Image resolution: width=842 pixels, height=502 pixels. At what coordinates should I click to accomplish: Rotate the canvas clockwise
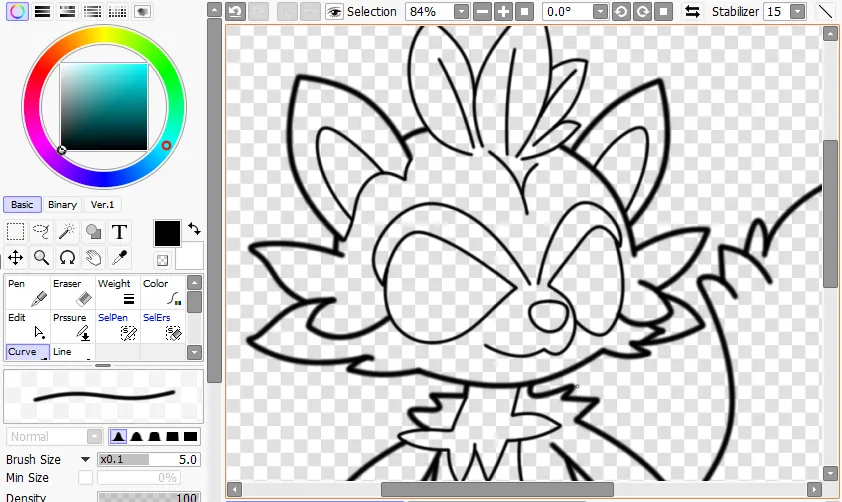(642, 11)
